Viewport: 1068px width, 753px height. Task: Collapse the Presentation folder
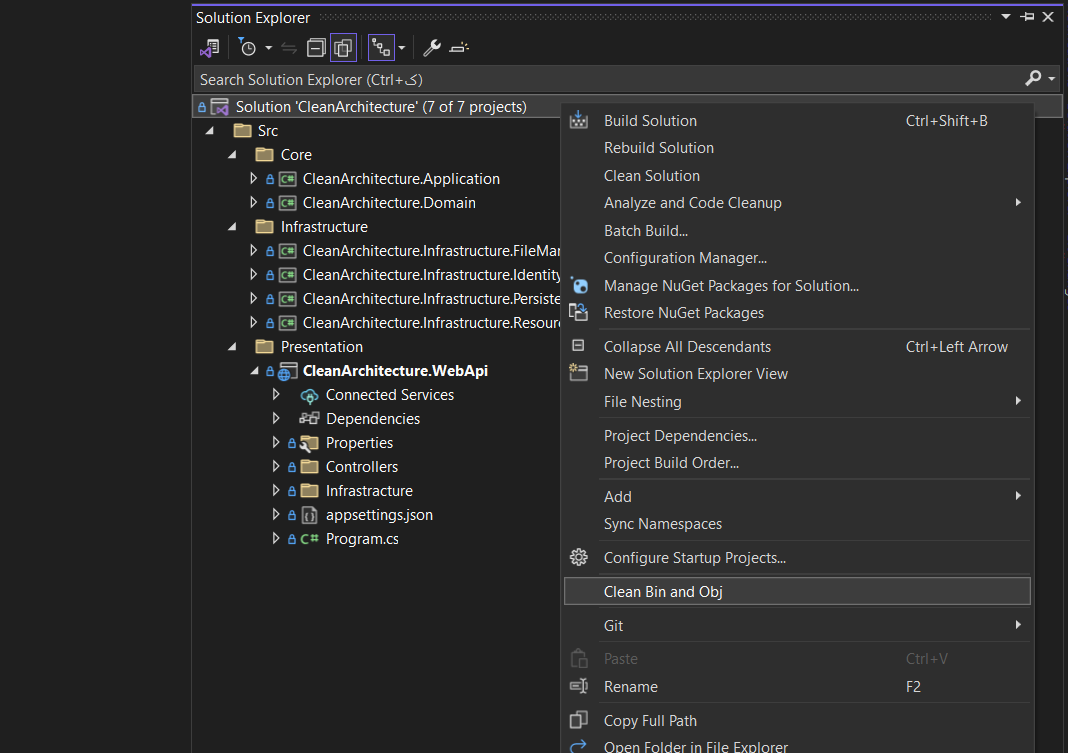pyautogui.click(x=232, y=347)
